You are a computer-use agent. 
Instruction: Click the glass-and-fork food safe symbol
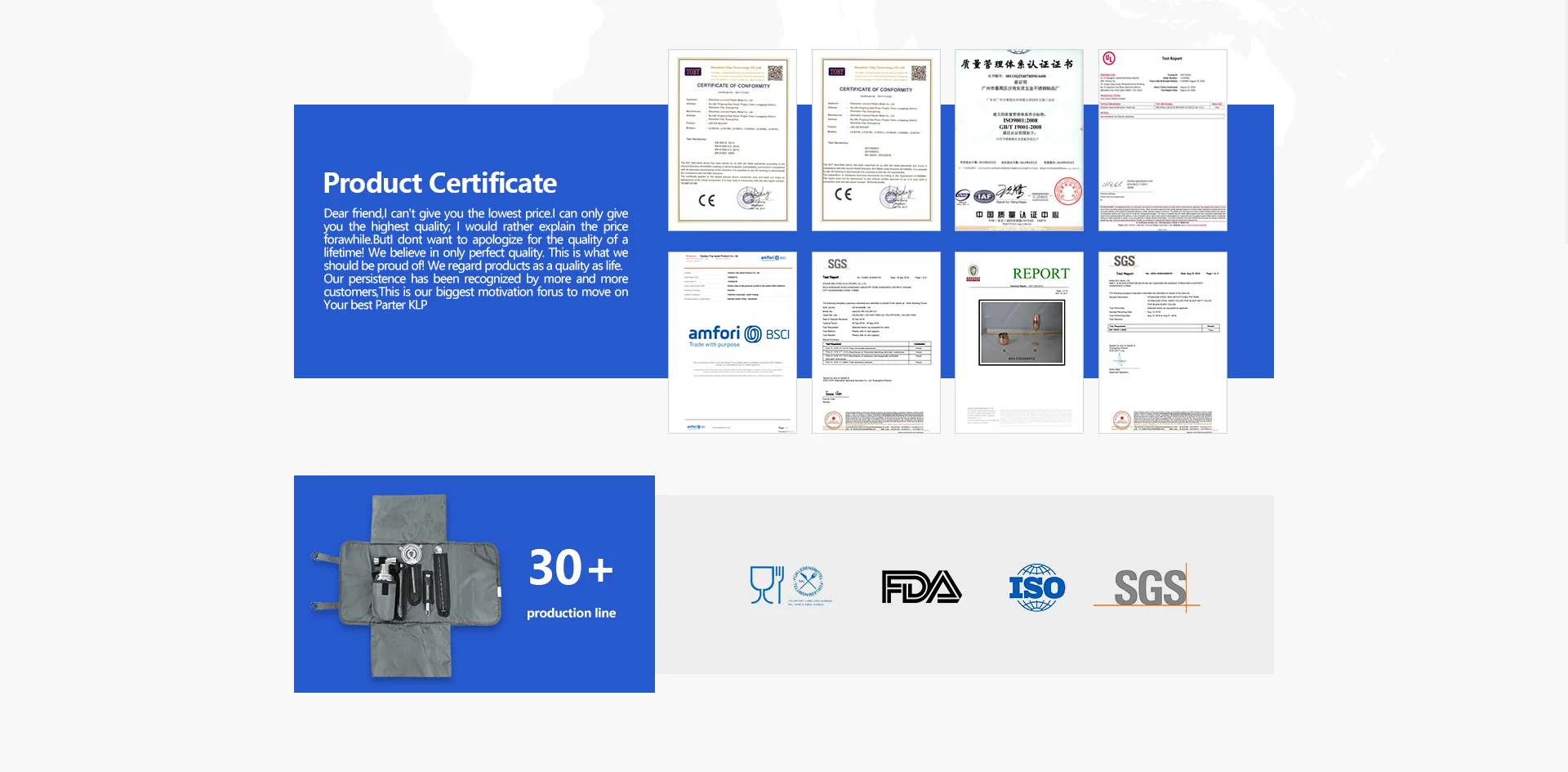click(766, 585)
